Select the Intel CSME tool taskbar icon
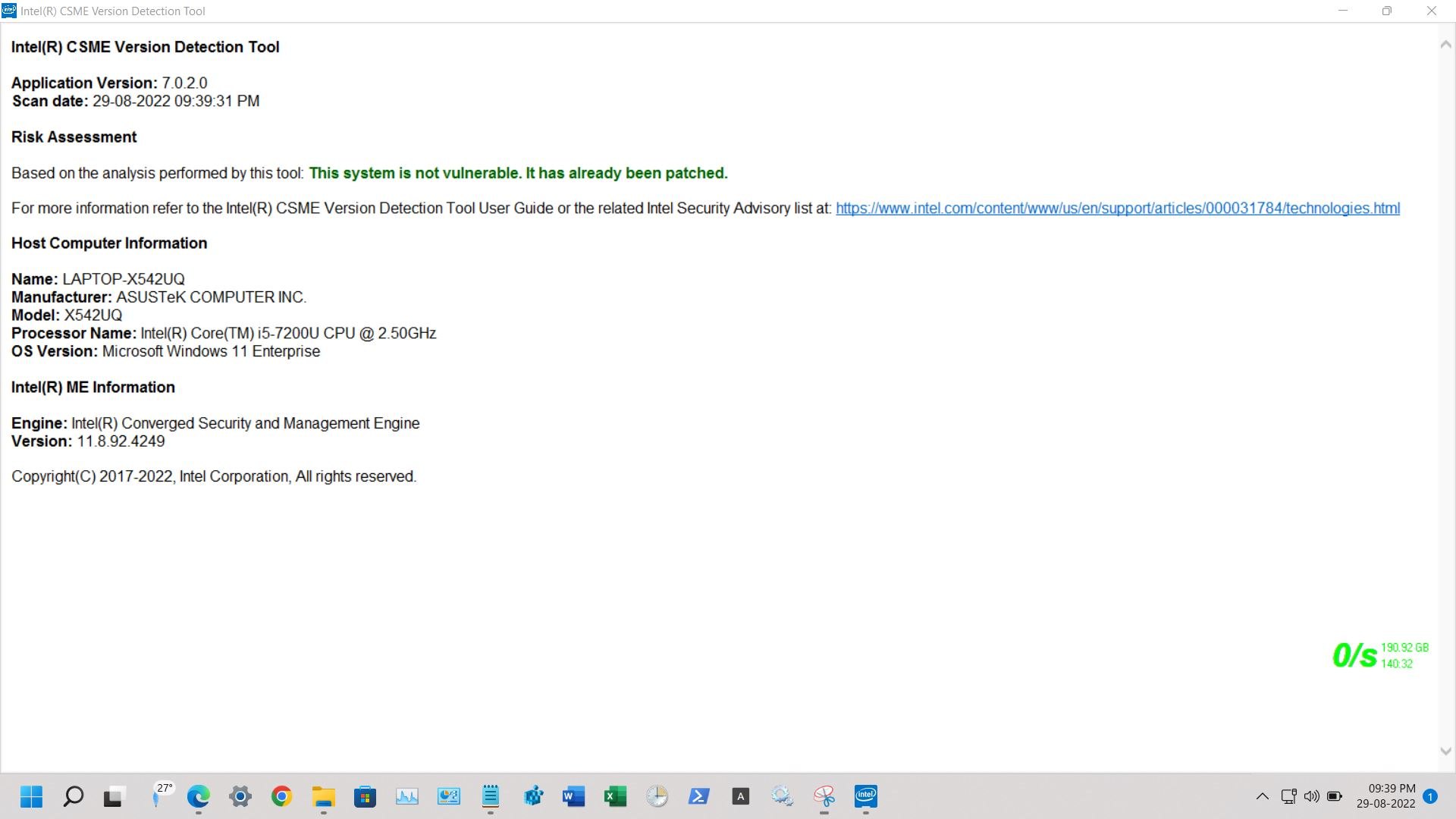The width and height of the screenshot is (1456, 819). [866, 795]
